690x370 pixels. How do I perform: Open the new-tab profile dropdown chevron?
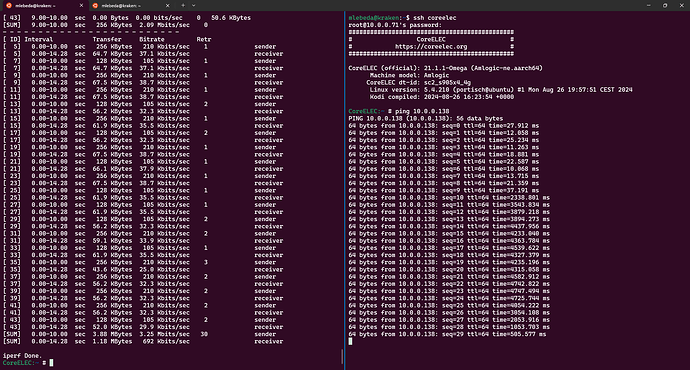tap(193, 5)
